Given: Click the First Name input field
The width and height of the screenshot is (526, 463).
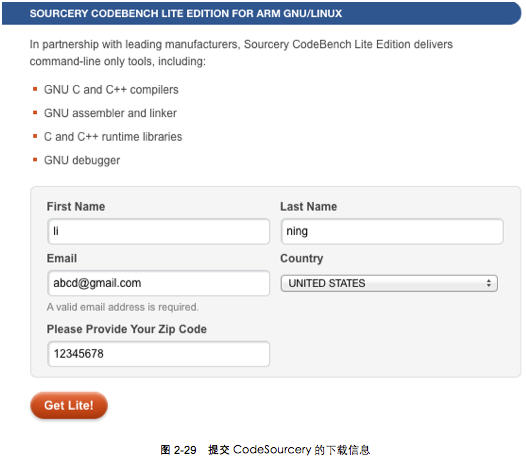Looking at the screenshot, I should 158,231.
